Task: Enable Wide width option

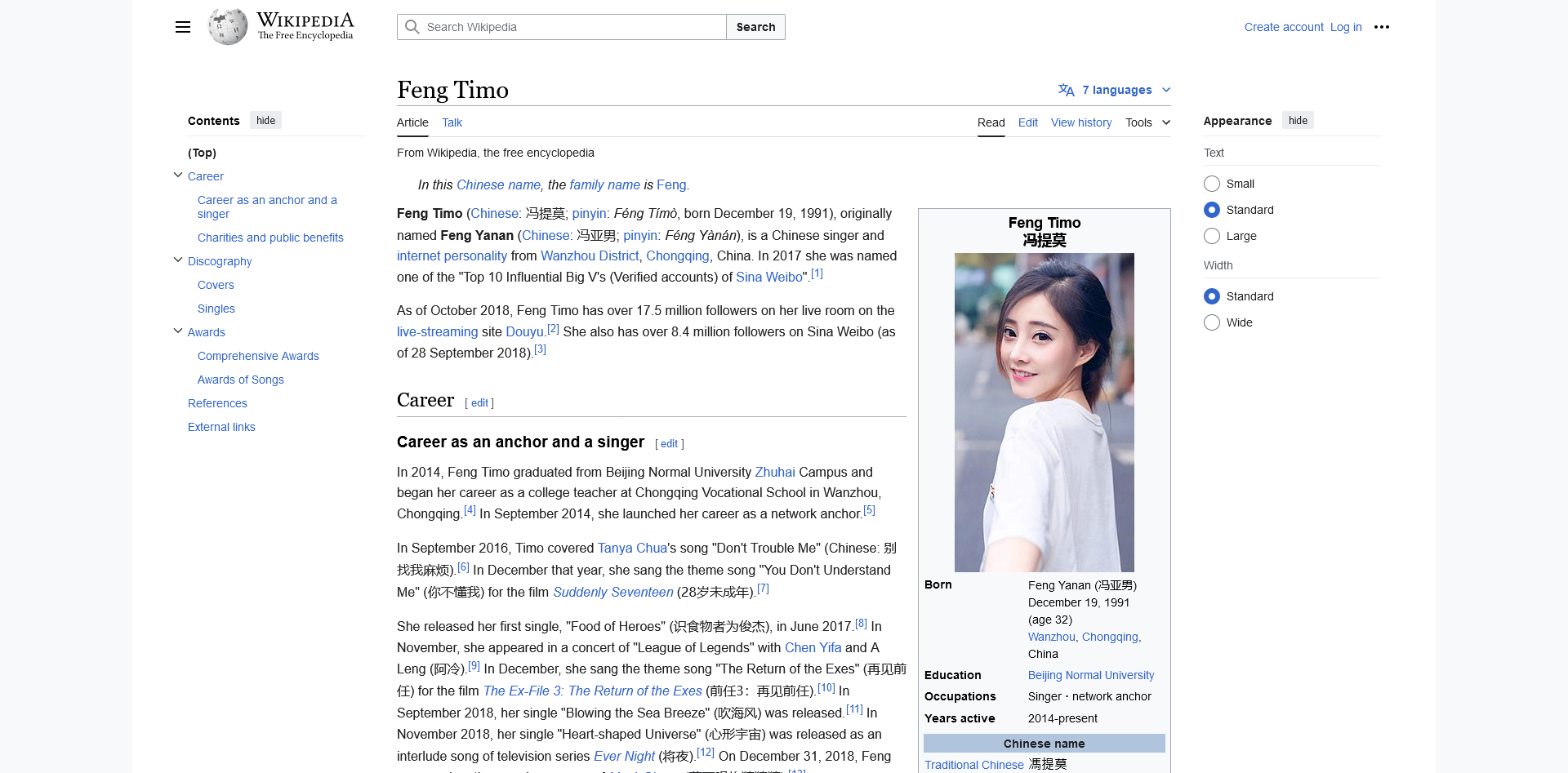Action: click(x=1212, y=322)
